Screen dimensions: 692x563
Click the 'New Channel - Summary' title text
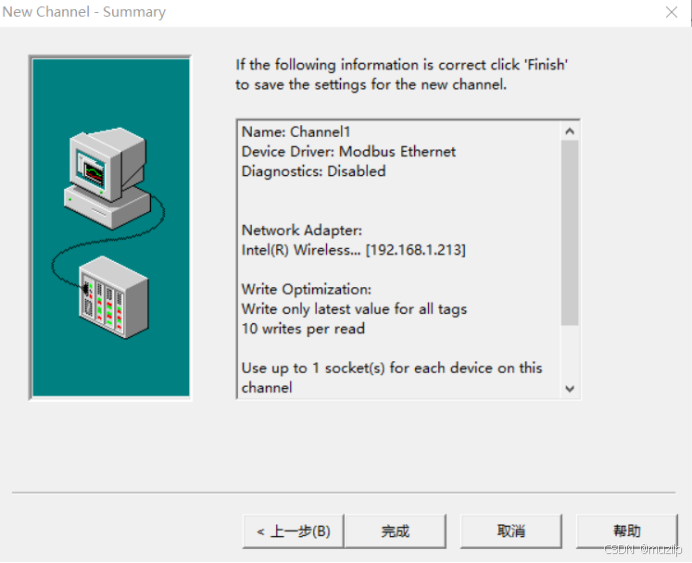(84, 12)
